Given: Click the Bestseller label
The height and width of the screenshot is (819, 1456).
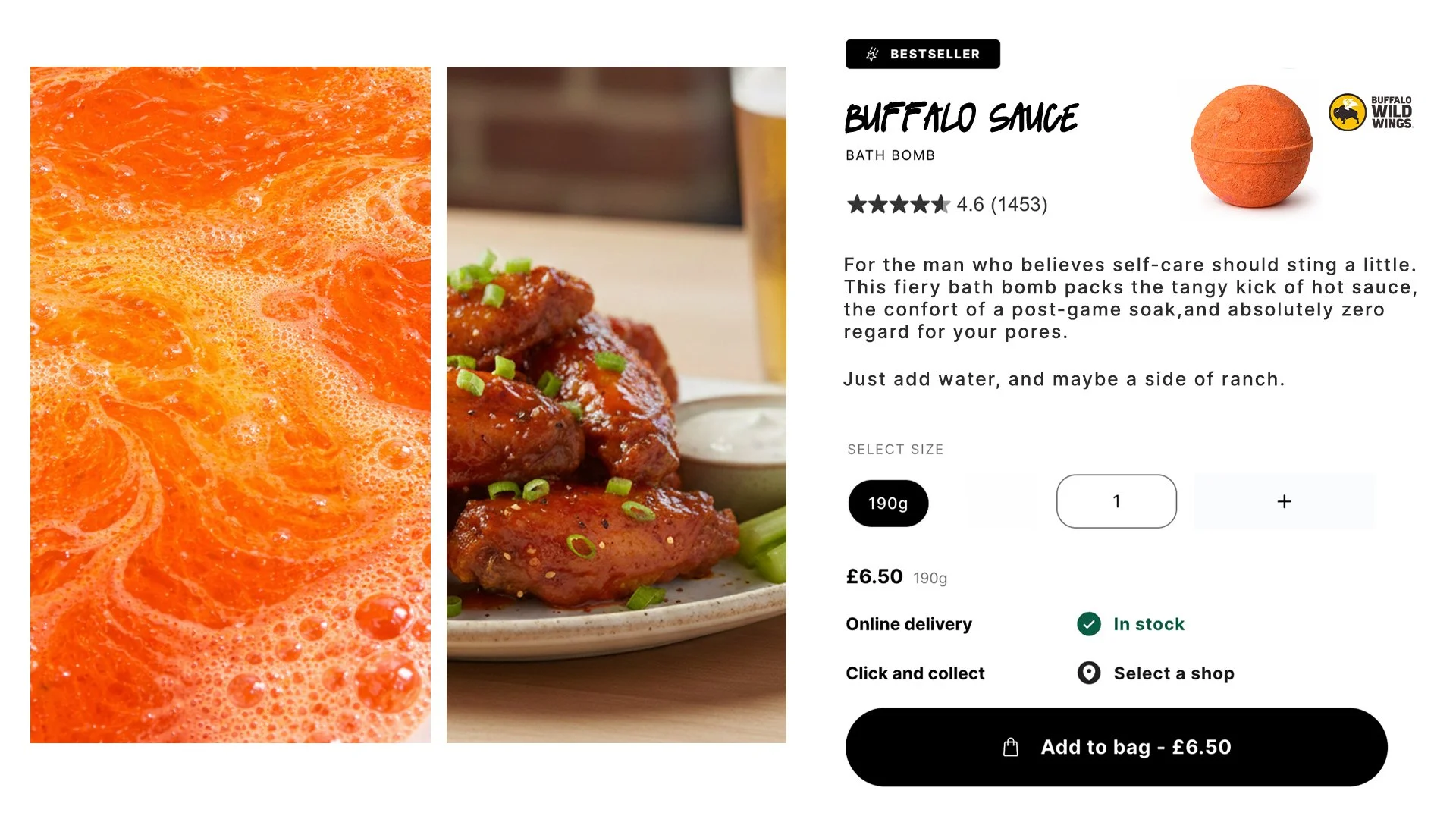Looking at the screenshot, I should pos(934,54).
